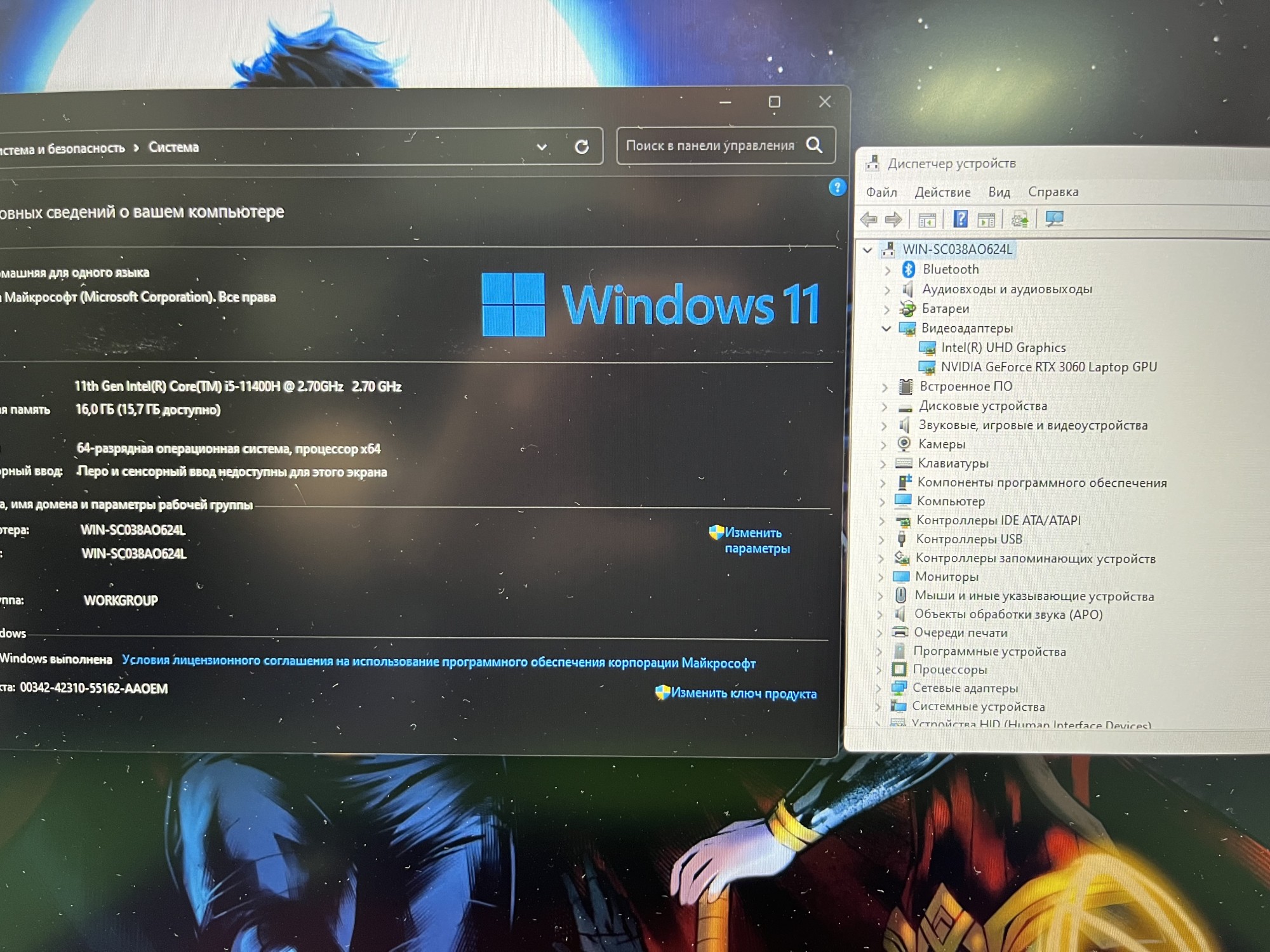Image resolution: width=1270 pixels, height=952 pixels.
Task: Expand the Bluetooth device category
Action: coord(888,270)
